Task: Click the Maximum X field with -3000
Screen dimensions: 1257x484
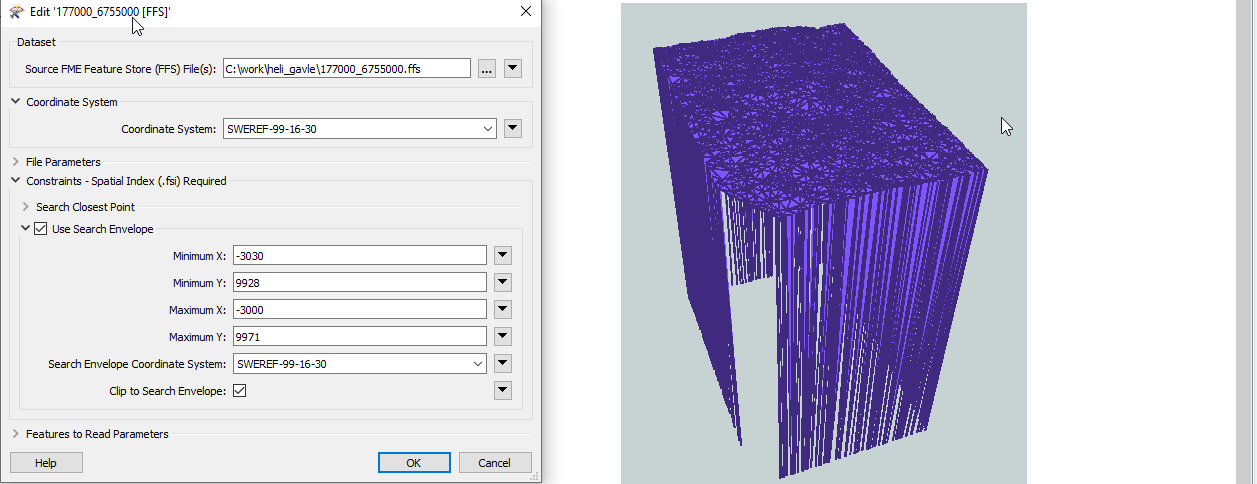Action: [x=360, y=310]
